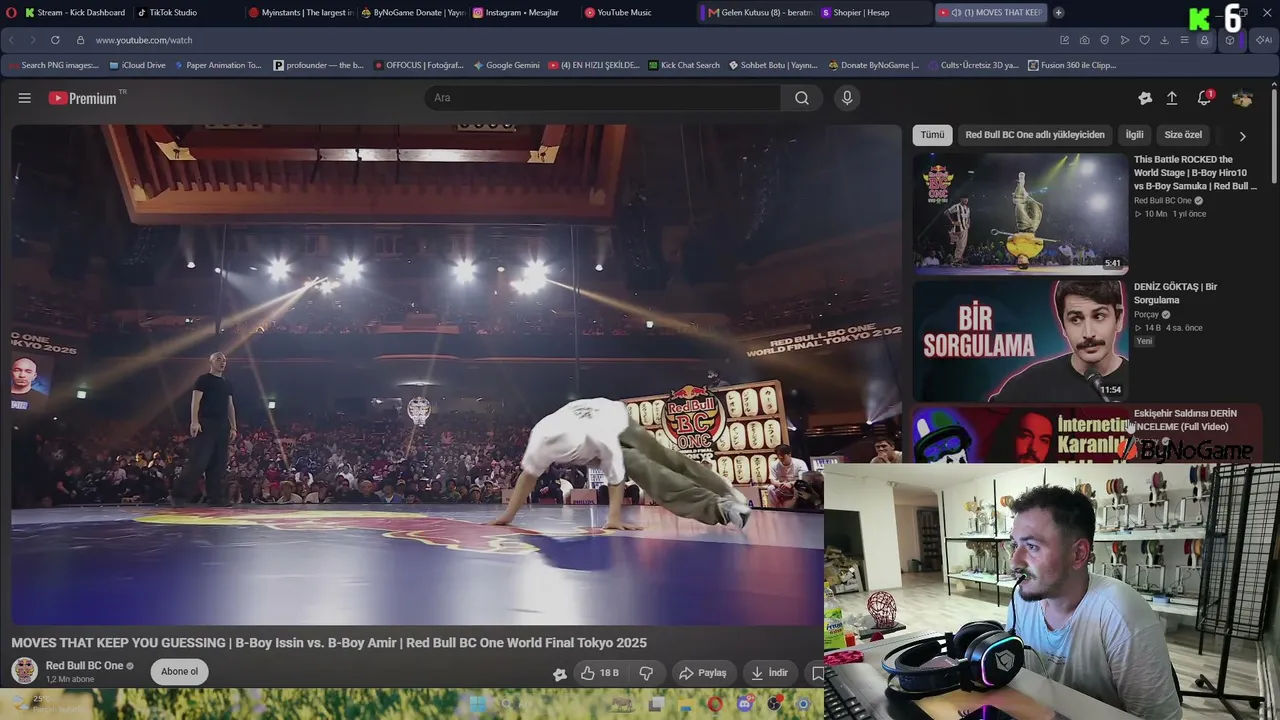Reload the page in the browser
Screen dimensions: 1280x720
(54, 40)
